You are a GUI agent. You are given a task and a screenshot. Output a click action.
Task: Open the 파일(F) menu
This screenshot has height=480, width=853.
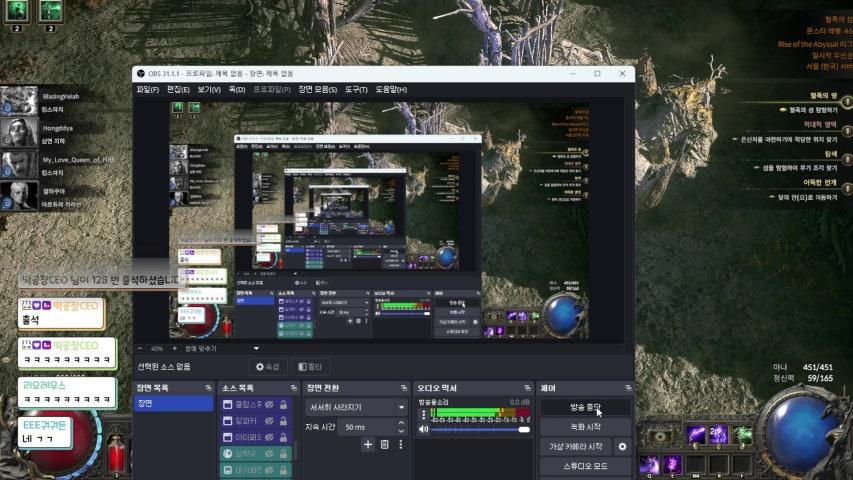pos(147,89)
